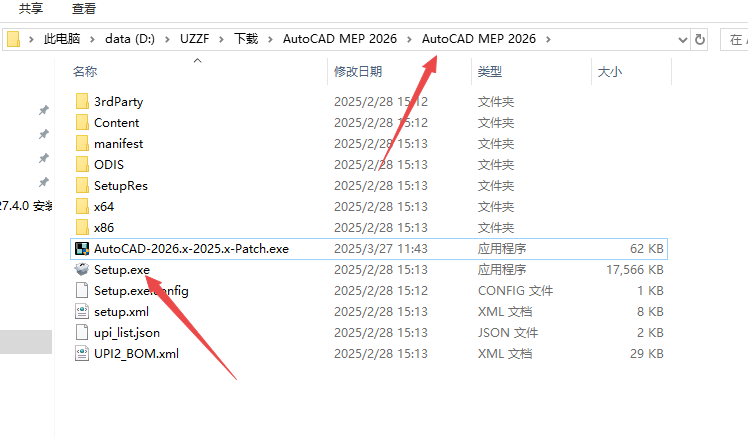Image resolution: width=748 pixels, height=437 pixels.
Task: Click the sidebar item ending 7.4.0 安装
Action: click(x=26, y=206)
